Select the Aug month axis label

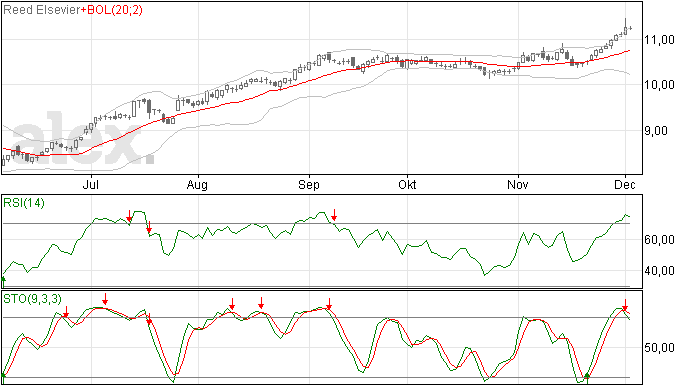pyautogui.click(x=197, y=184)
